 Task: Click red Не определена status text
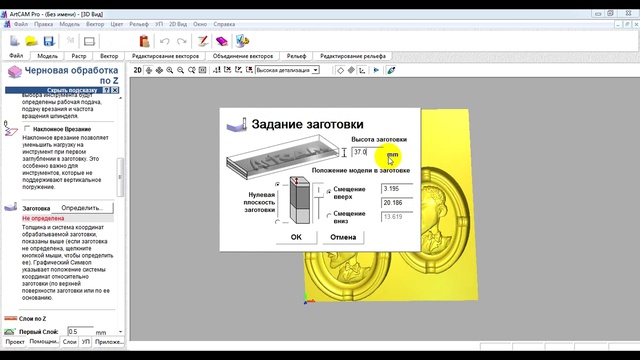(x=43, y=218)
